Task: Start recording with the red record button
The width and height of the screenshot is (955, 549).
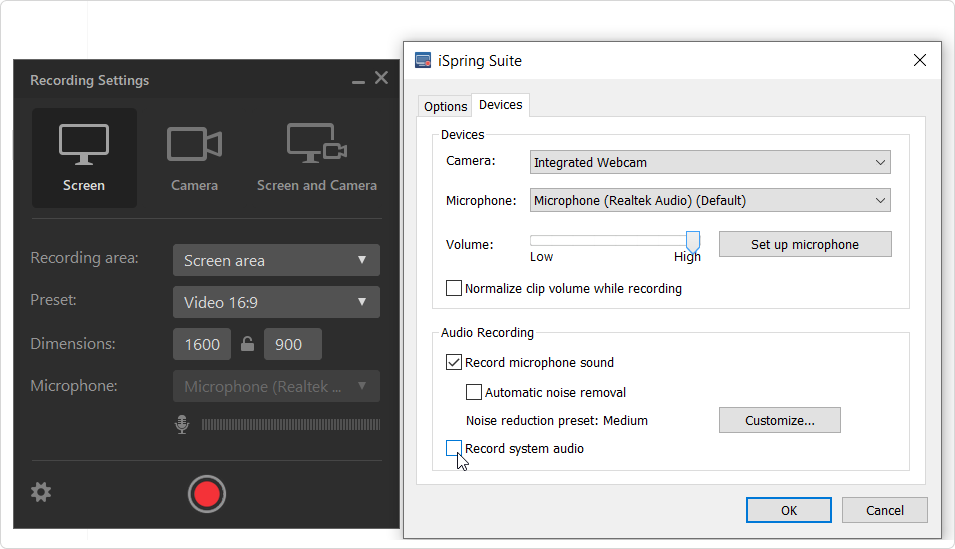Action: pos(206,494)
